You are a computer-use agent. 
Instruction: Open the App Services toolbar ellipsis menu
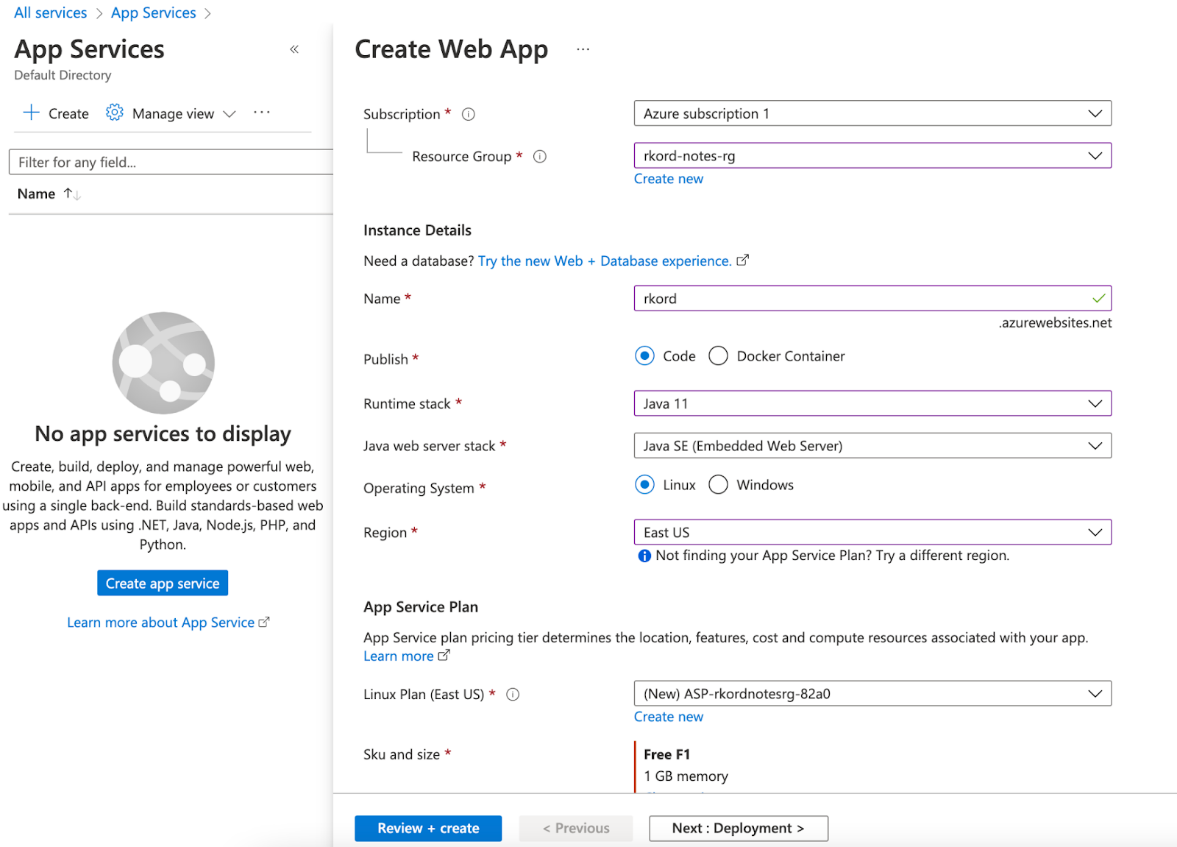[x=261, y=113]
